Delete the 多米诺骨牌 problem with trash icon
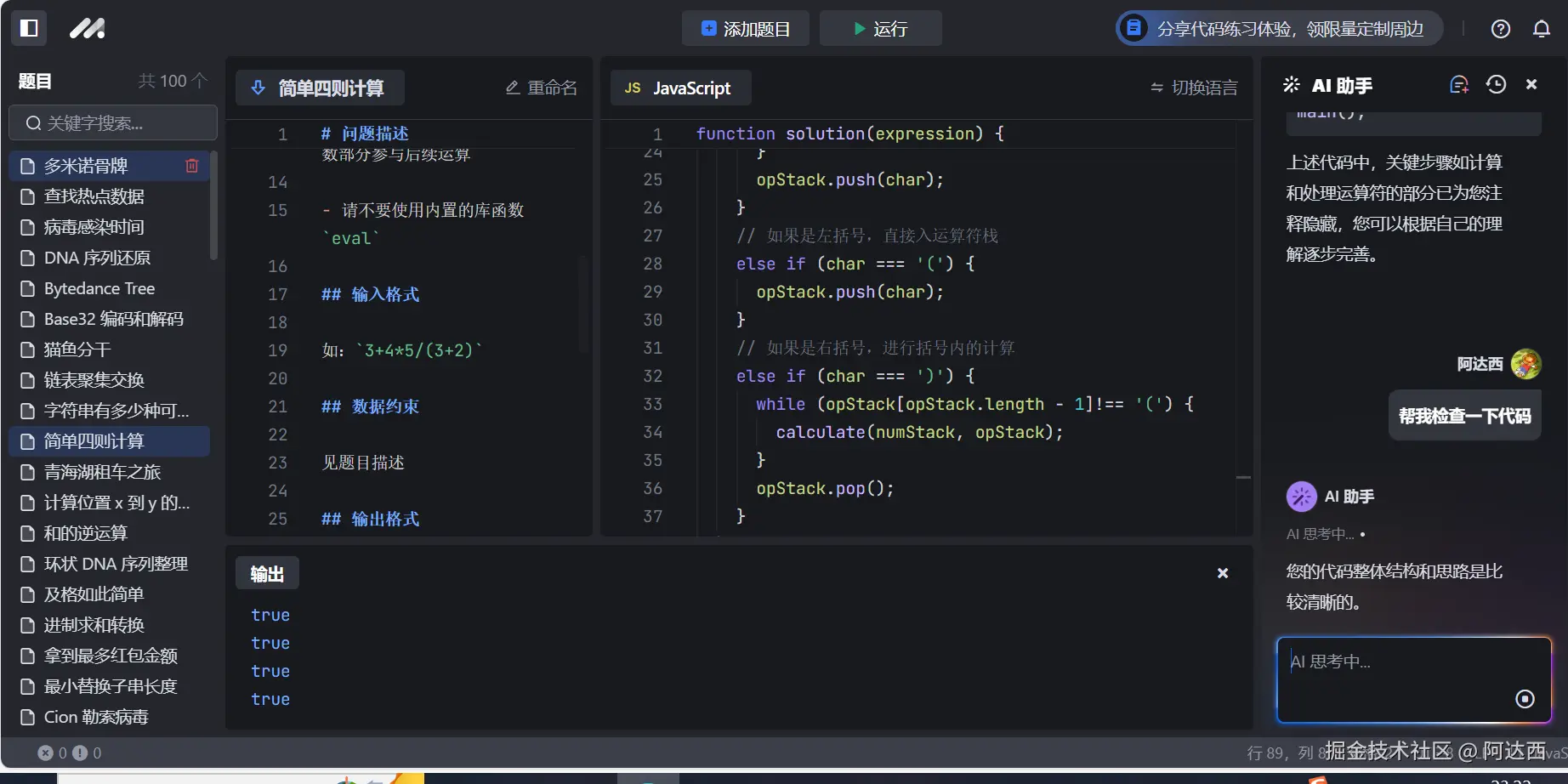This screenshot has height=784, width=1568. tap(192, 166)
